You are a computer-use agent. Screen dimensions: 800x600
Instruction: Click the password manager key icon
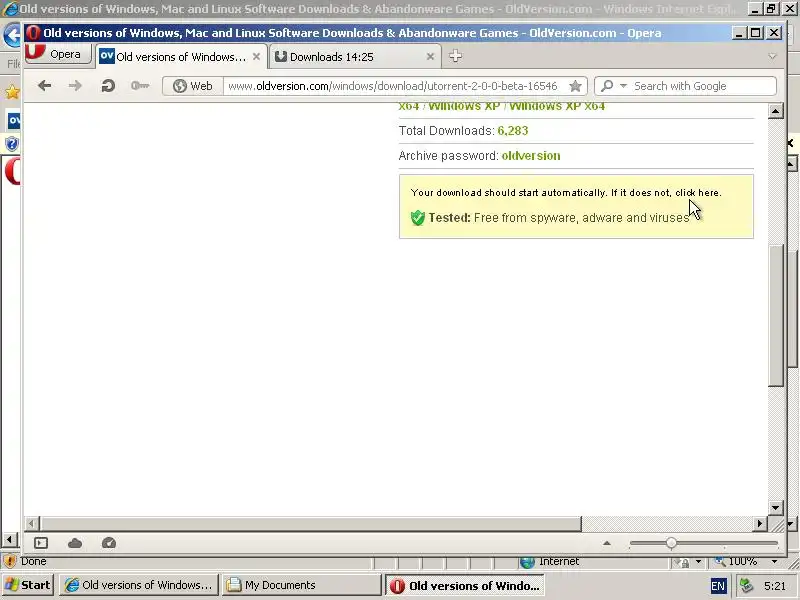[139, 86]
